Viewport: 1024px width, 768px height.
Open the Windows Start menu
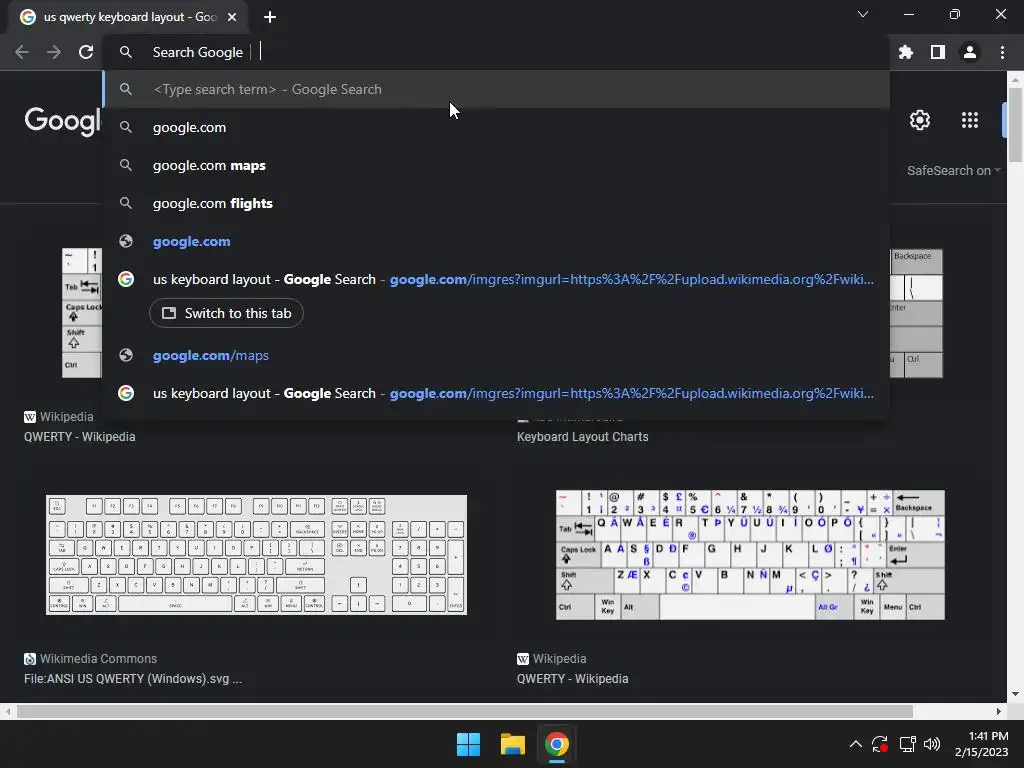coord(468,744)
